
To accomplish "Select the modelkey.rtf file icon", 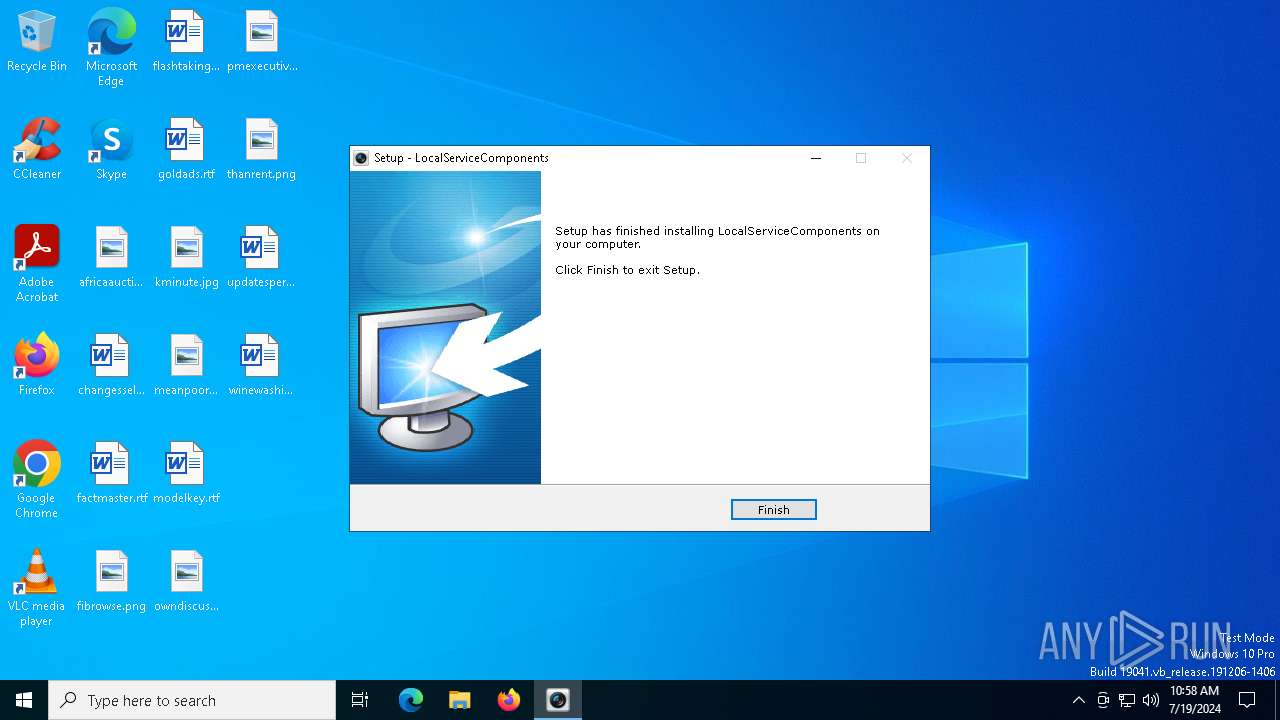I will [186, 474].
